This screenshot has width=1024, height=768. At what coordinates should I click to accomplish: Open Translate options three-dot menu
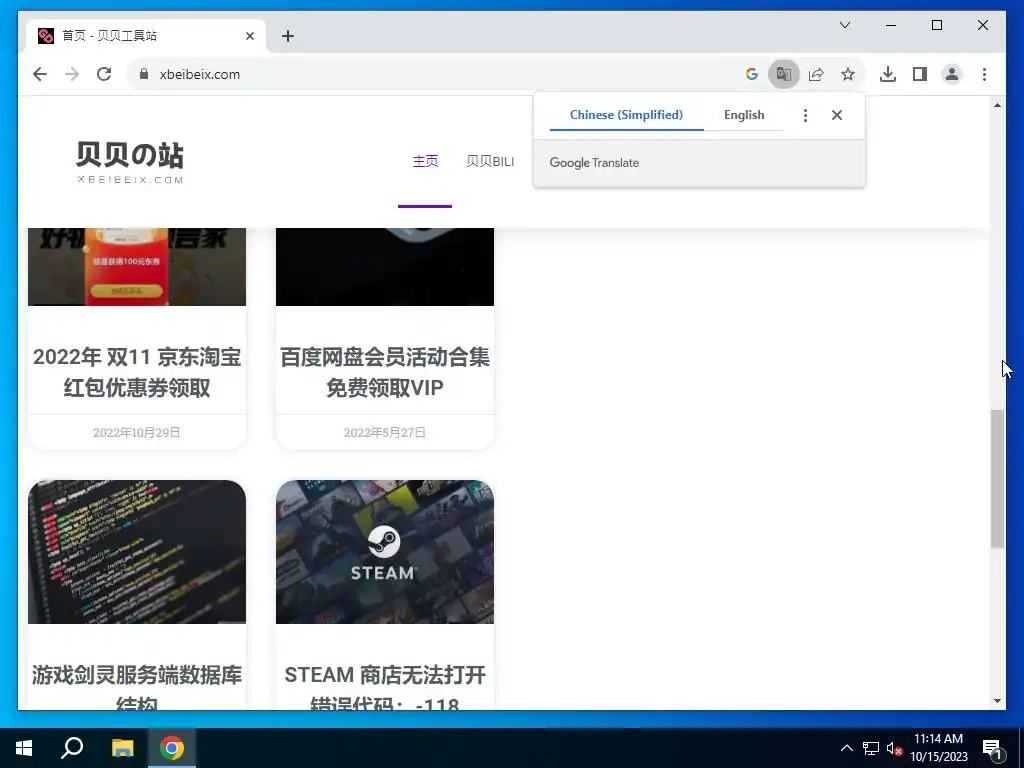click(x=805, y=115)
